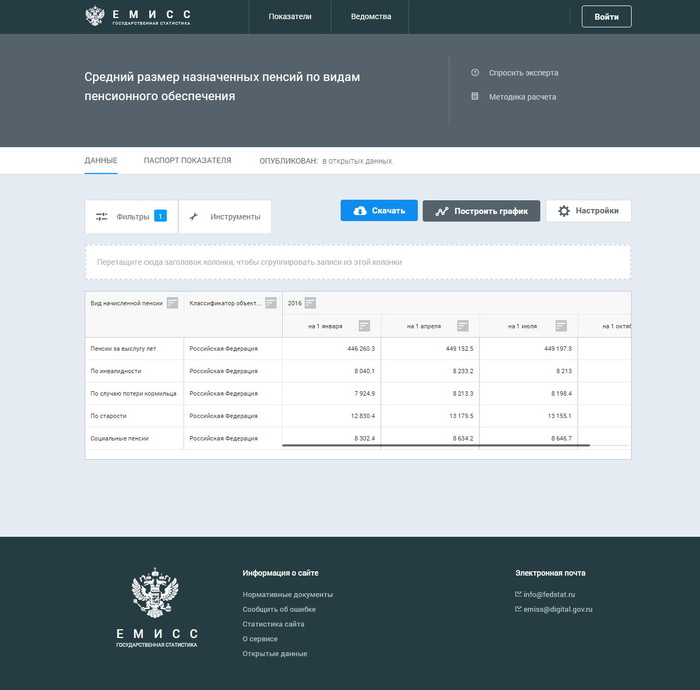Click the cloud download icon
This screenshot has height=690, width=700.
[x=360, y=211]
